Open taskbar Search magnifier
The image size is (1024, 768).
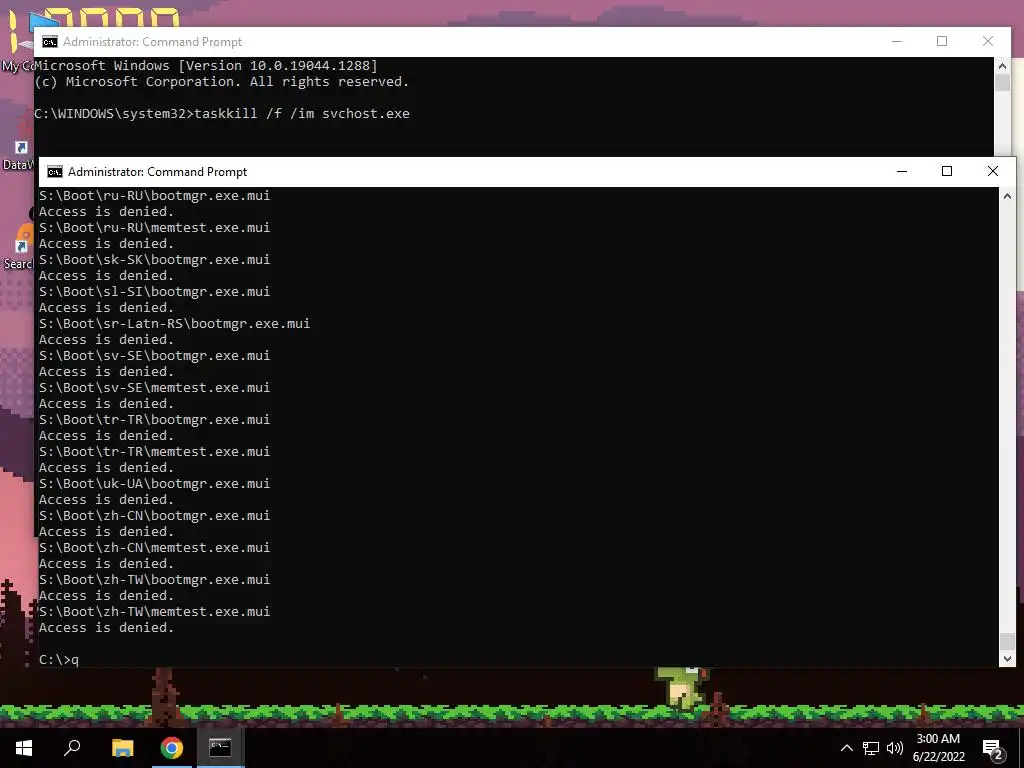[72, 748]
